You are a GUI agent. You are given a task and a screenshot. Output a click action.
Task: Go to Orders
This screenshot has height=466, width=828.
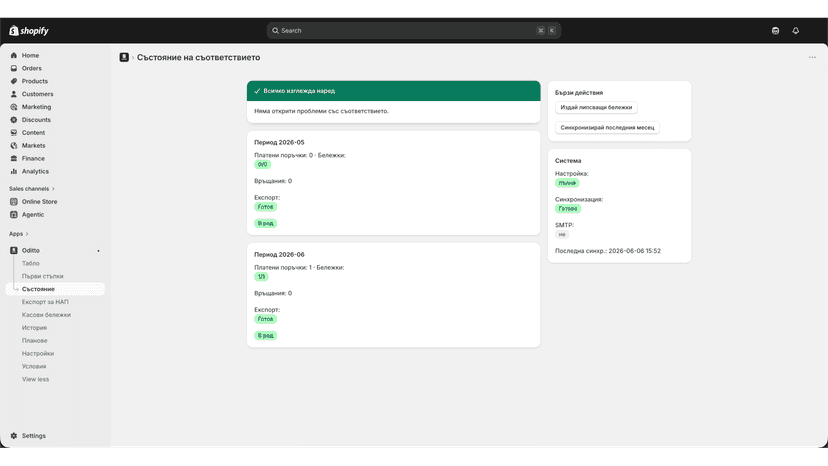[31, 68]
